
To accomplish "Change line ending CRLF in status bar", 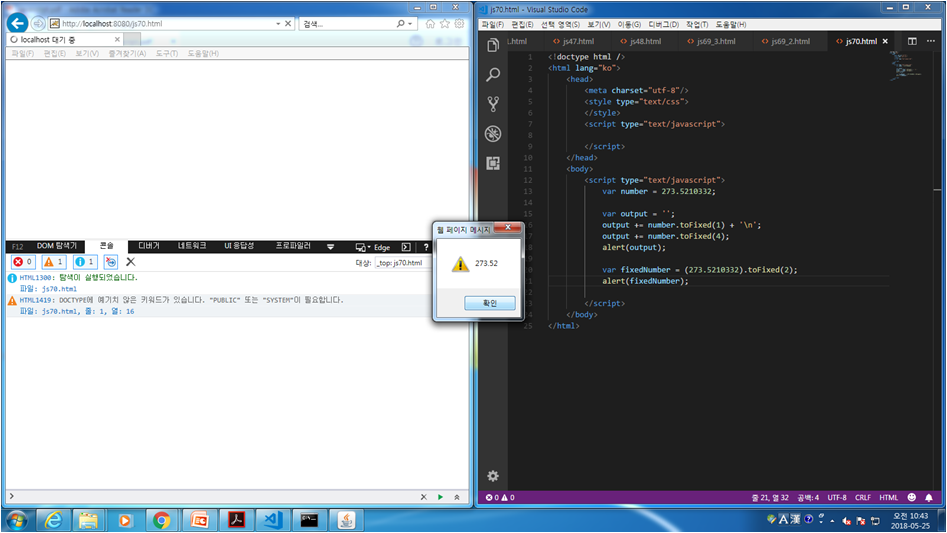I will [863, 497].
